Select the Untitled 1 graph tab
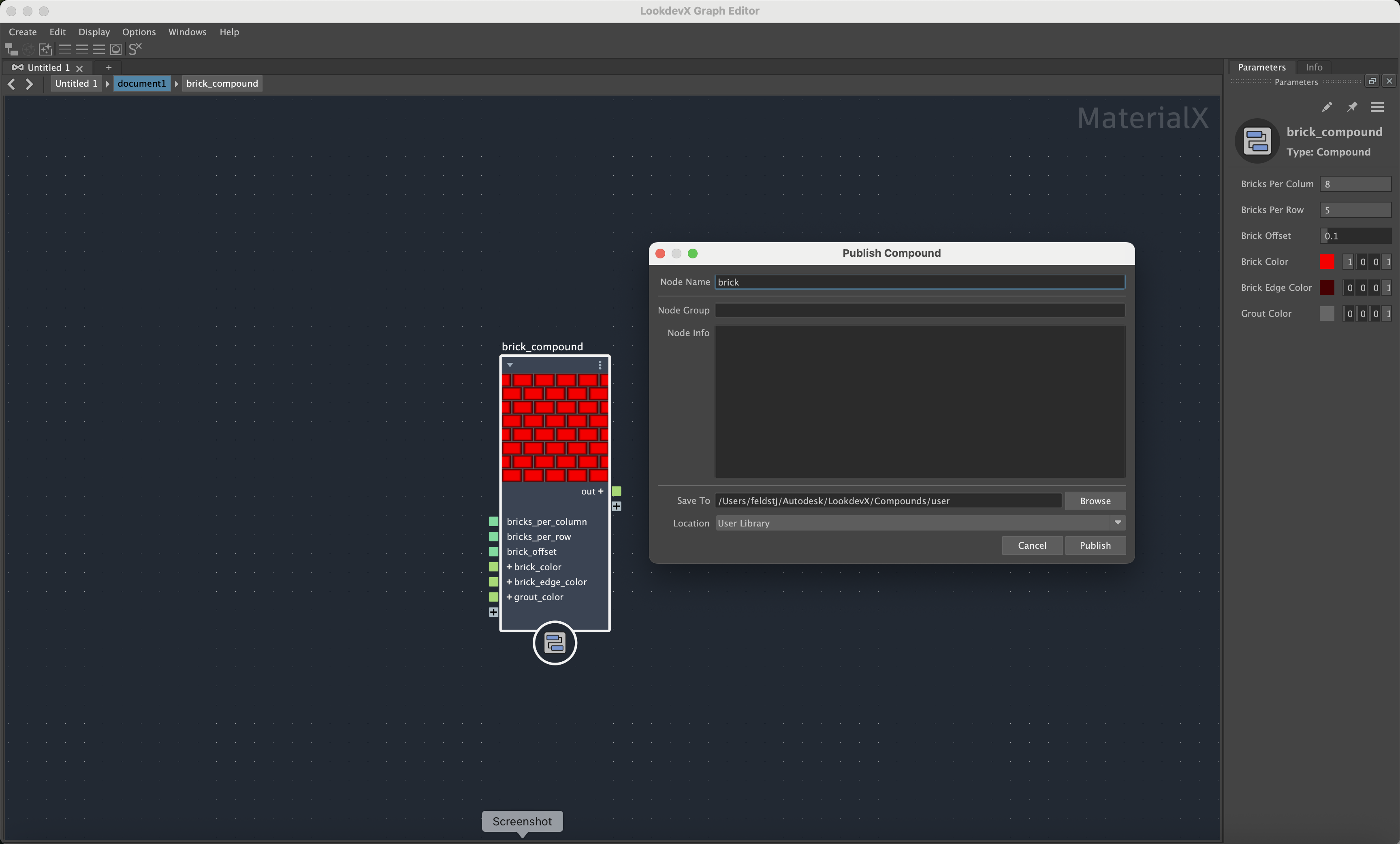 [x=48, y=68]
